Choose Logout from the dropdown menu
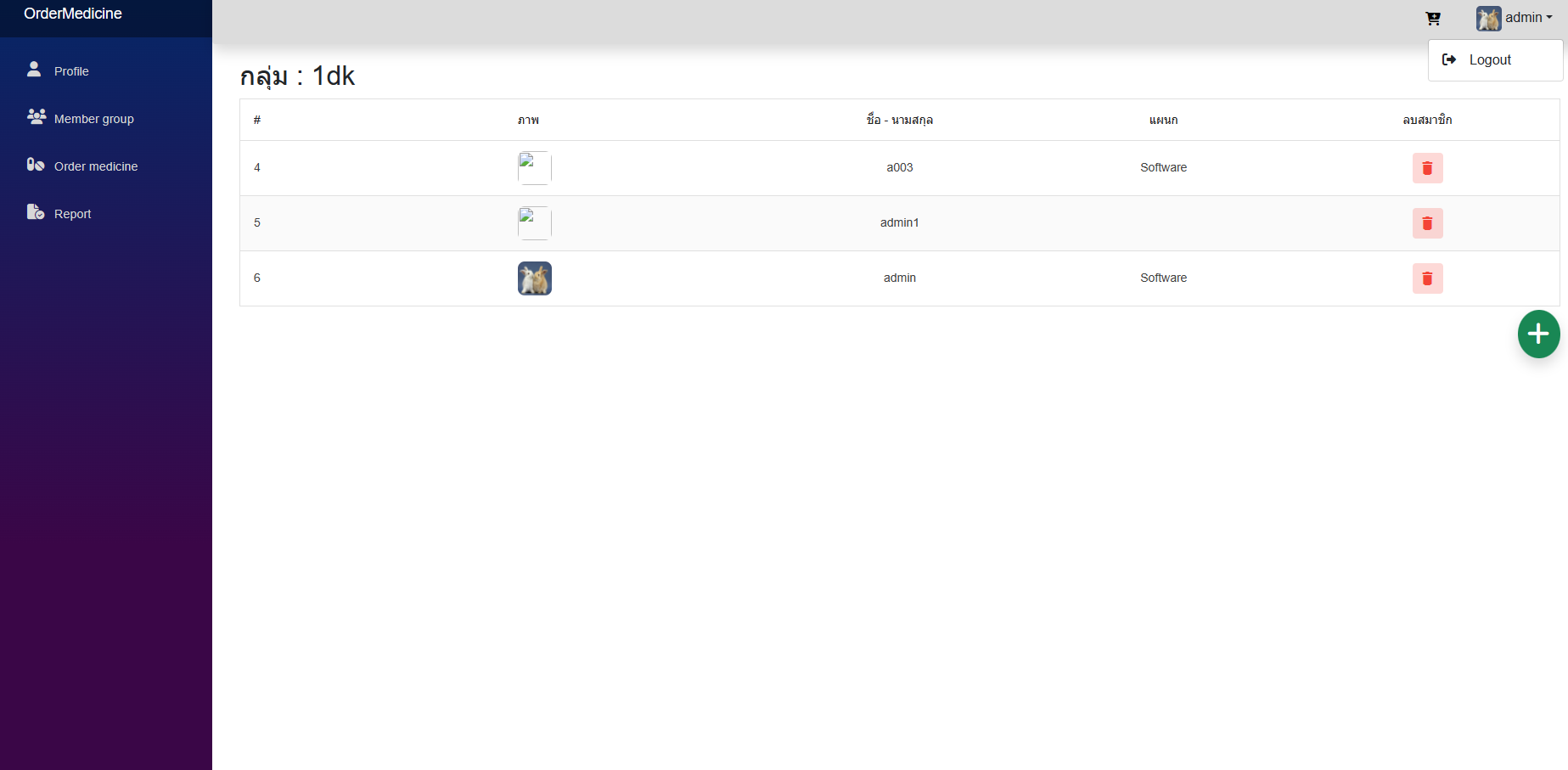The image size is (1568, 770). 1495,60
